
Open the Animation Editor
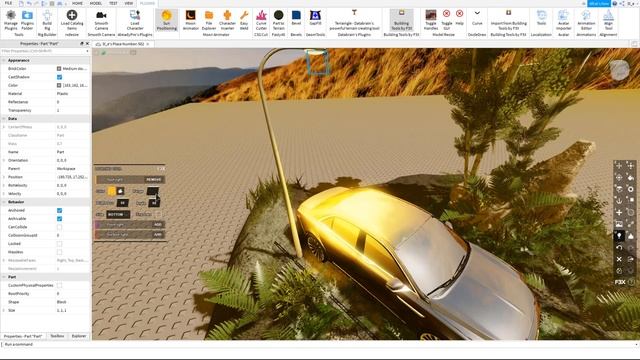586,20
